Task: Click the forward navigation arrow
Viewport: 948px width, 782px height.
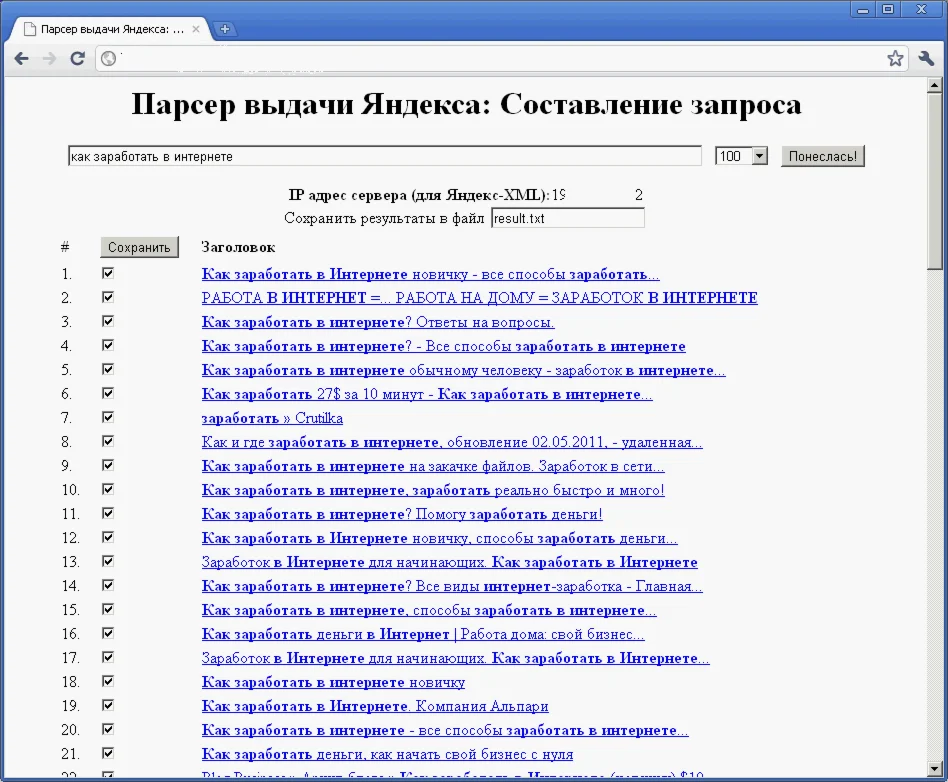Action: [49, 58]
